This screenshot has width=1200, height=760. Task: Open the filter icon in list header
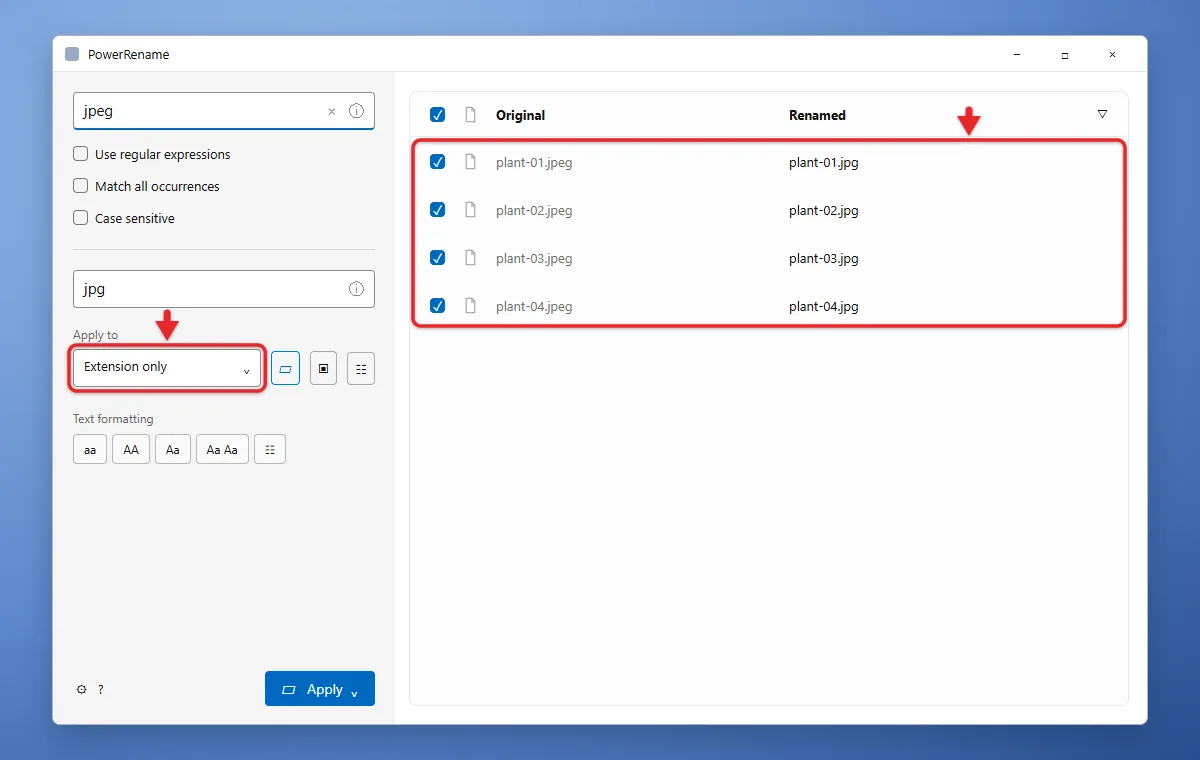point(1102,114)
